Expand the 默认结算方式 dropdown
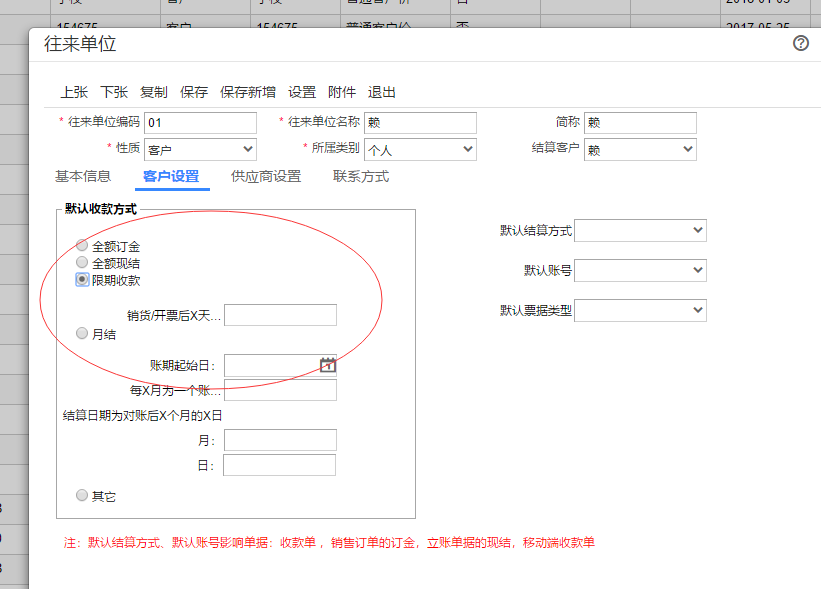821x589 pixels. coord(640,231)
